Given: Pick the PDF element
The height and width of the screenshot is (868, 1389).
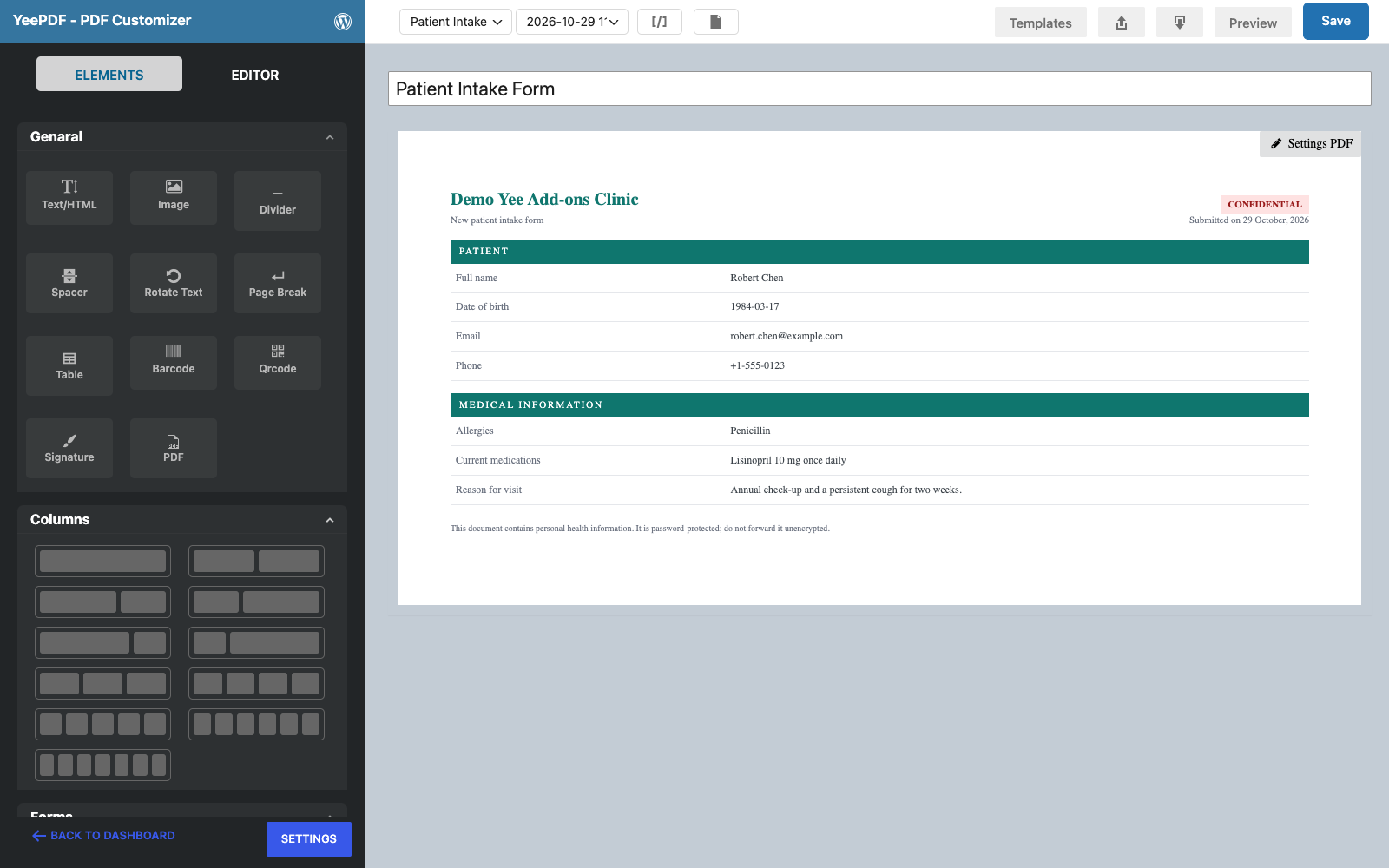Looking at the screenshot, I should pyautogui.click(x=174, y=448).
